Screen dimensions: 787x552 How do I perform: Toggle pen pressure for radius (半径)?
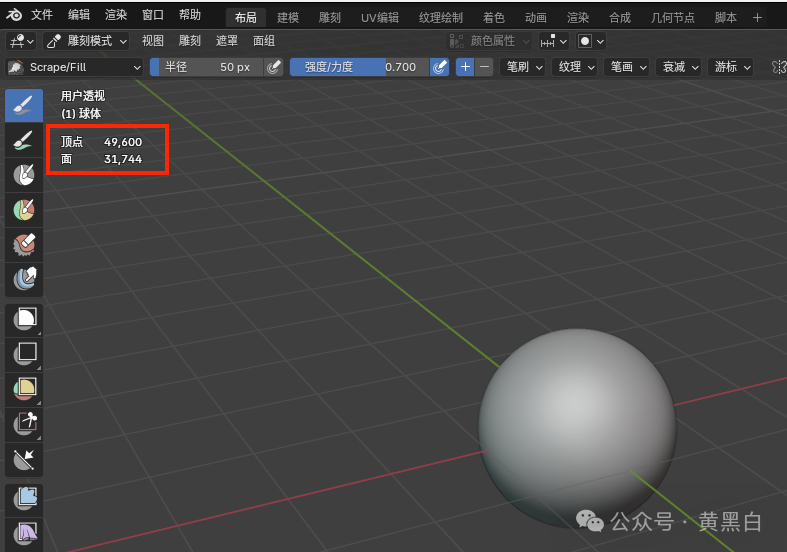pyautogui.click(x=274, y=67)
